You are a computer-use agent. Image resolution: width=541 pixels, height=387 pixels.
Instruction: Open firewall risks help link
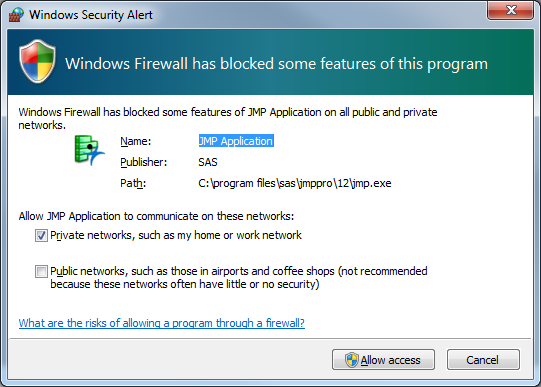[161, 323]
